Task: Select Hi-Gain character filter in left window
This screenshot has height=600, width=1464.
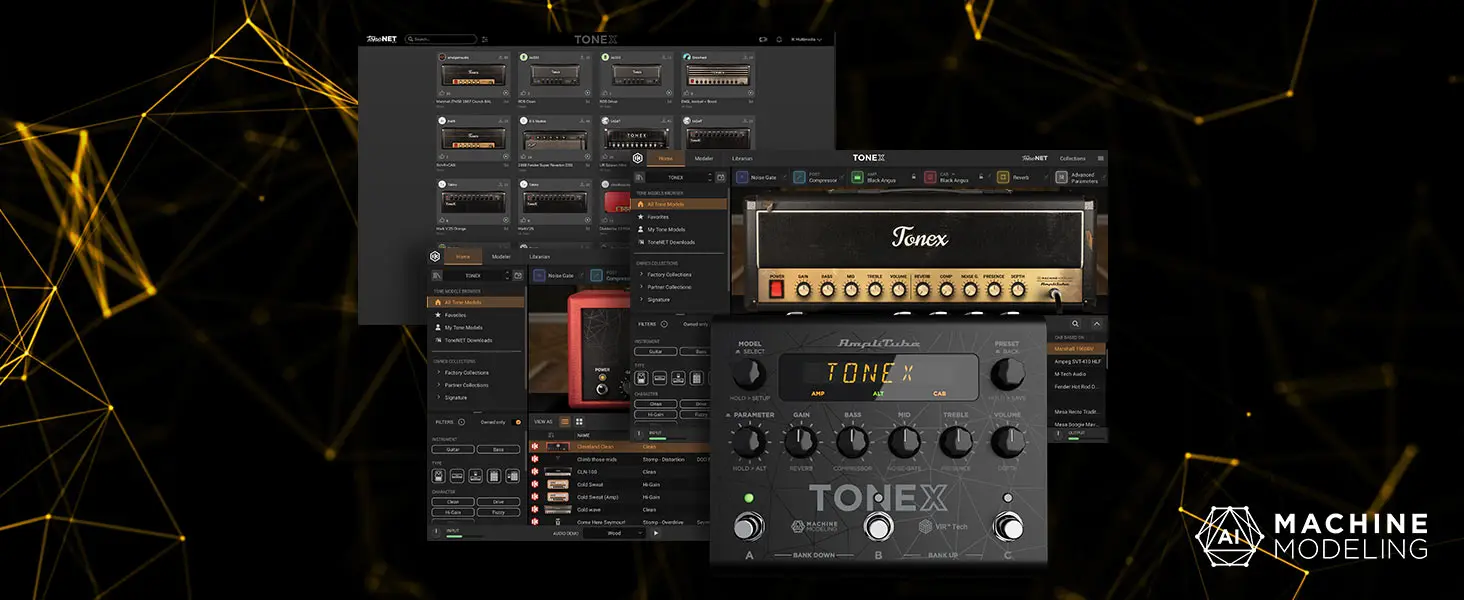Action: (453, 511)
